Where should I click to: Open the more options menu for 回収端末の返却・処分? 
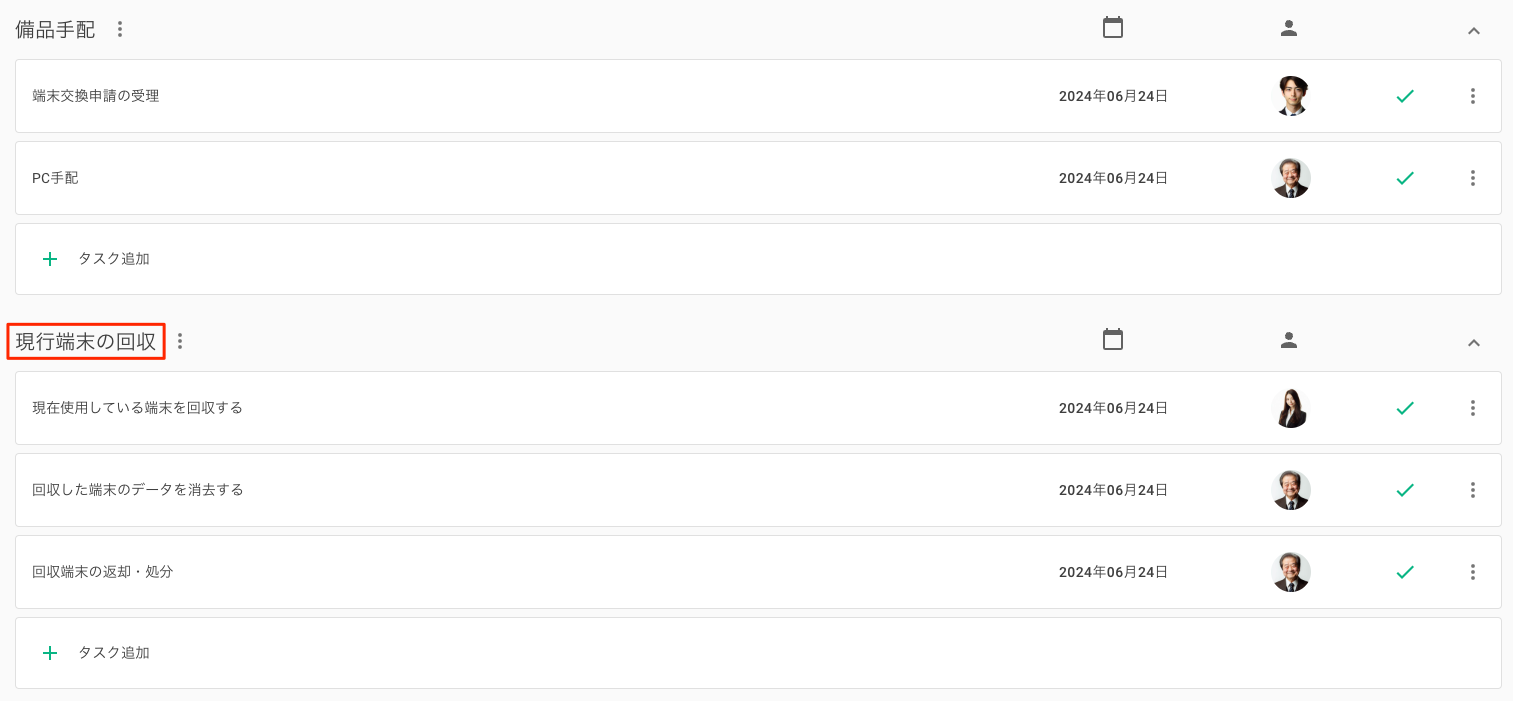(x=1473, y=572)
